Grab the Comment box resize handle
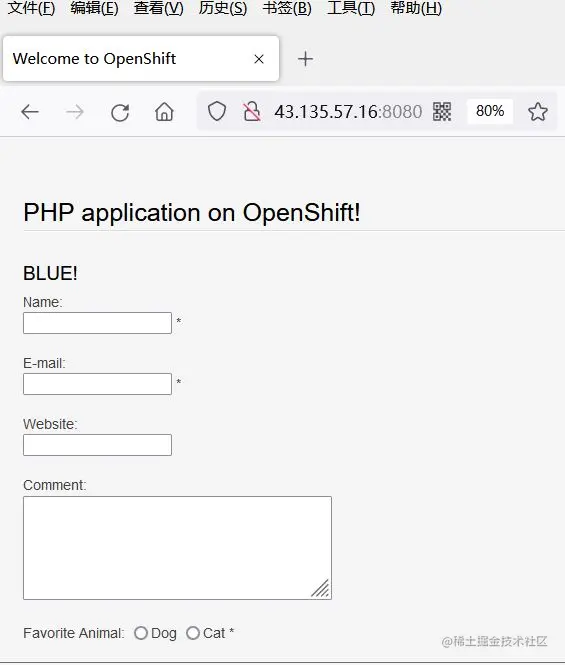The width and height of the screenshot is (565, 665). (x=321, y=589)
